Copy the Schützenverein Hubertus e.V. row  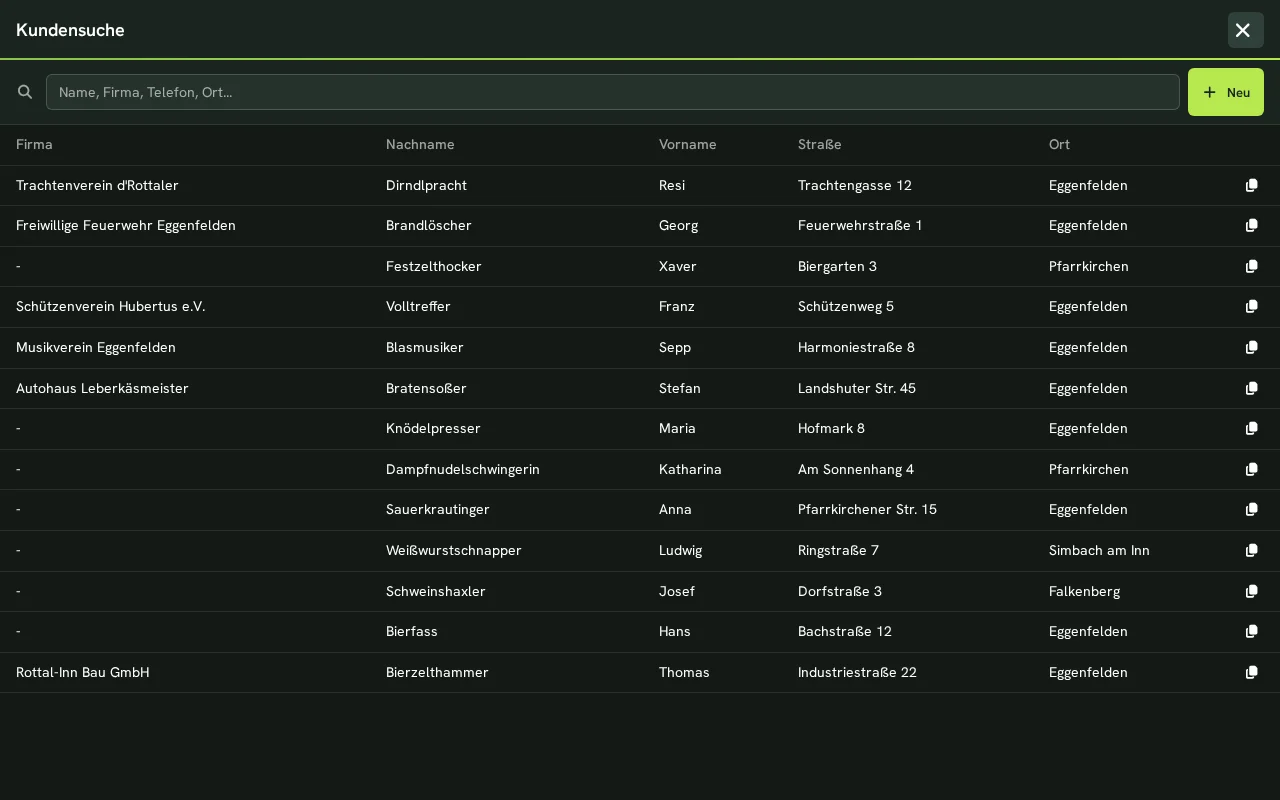coord(1251,306)
